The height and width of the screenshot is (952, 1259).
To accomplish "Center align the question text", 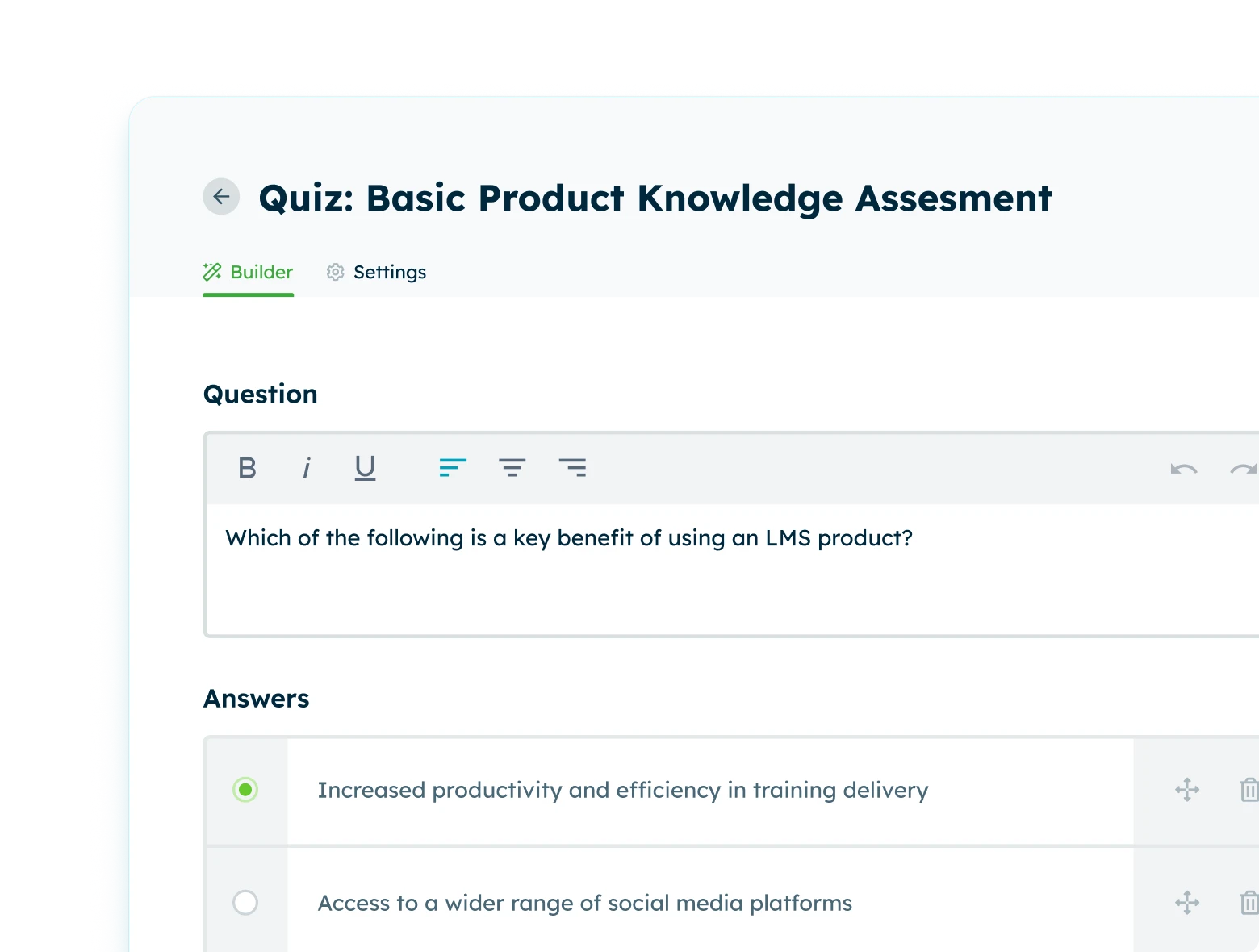I will [512, 468].
